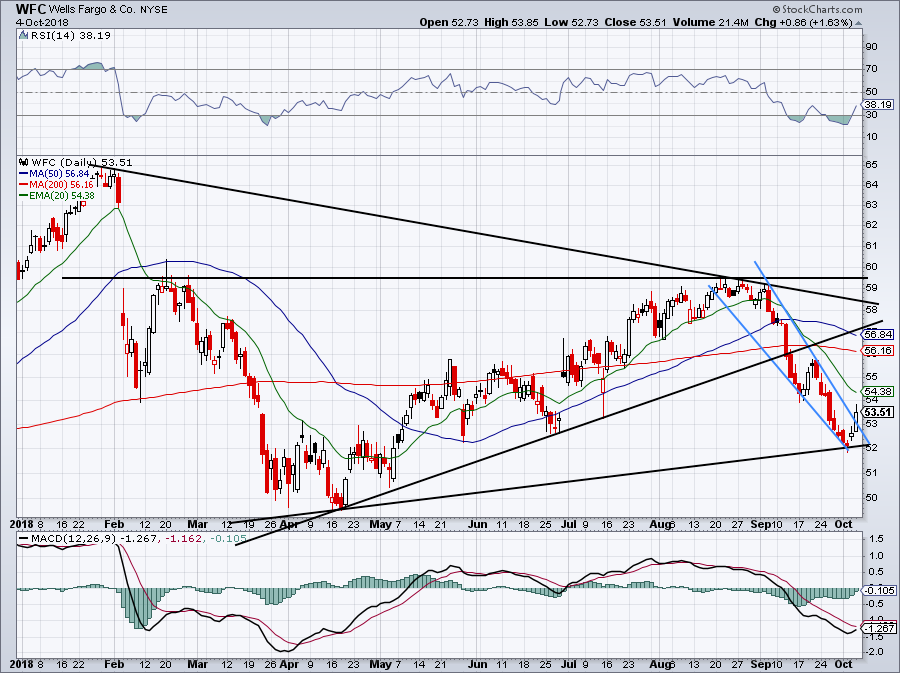Click Apr on the price chart's date axis

pos(289,524)
